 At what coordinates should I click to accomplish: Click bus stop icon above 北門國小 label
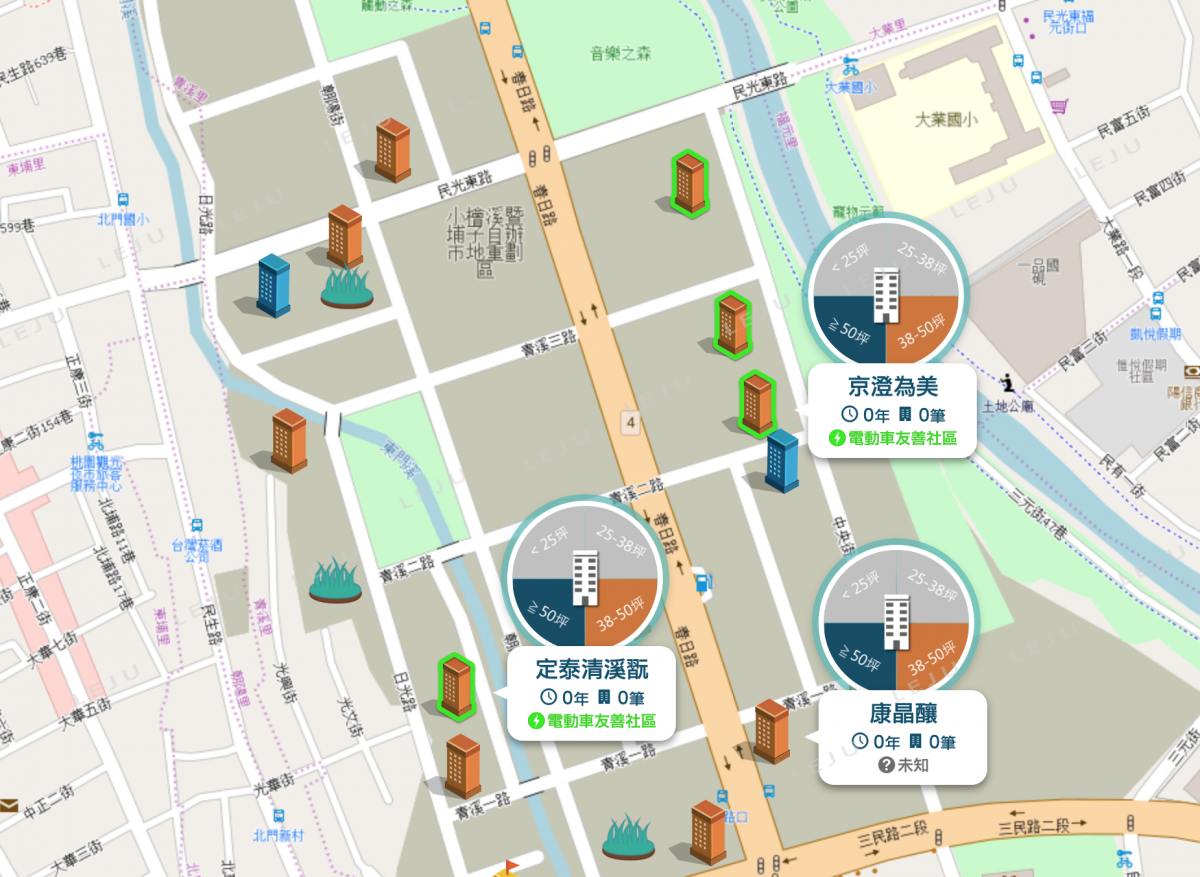coord(124,200)
